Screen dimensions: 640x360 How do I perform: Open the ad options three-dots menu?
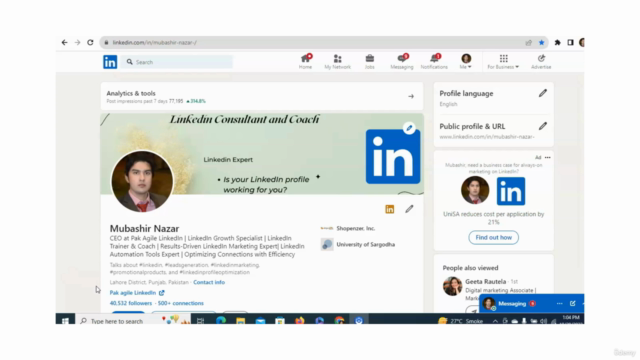548,158
